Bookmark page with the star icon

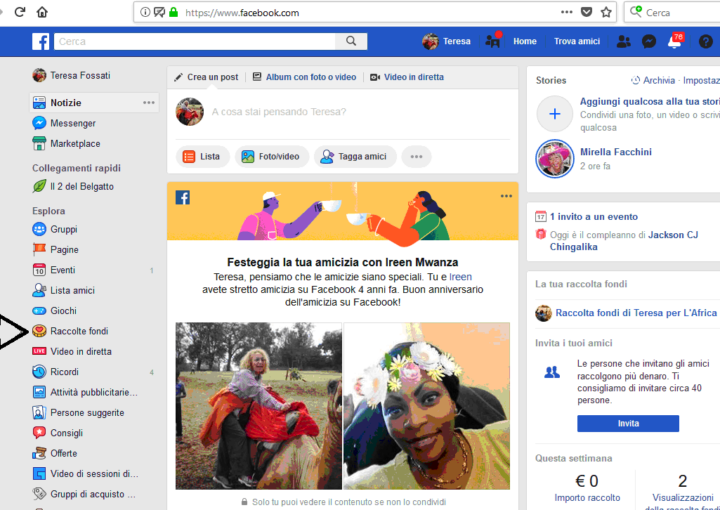click(x=606, y=12)
